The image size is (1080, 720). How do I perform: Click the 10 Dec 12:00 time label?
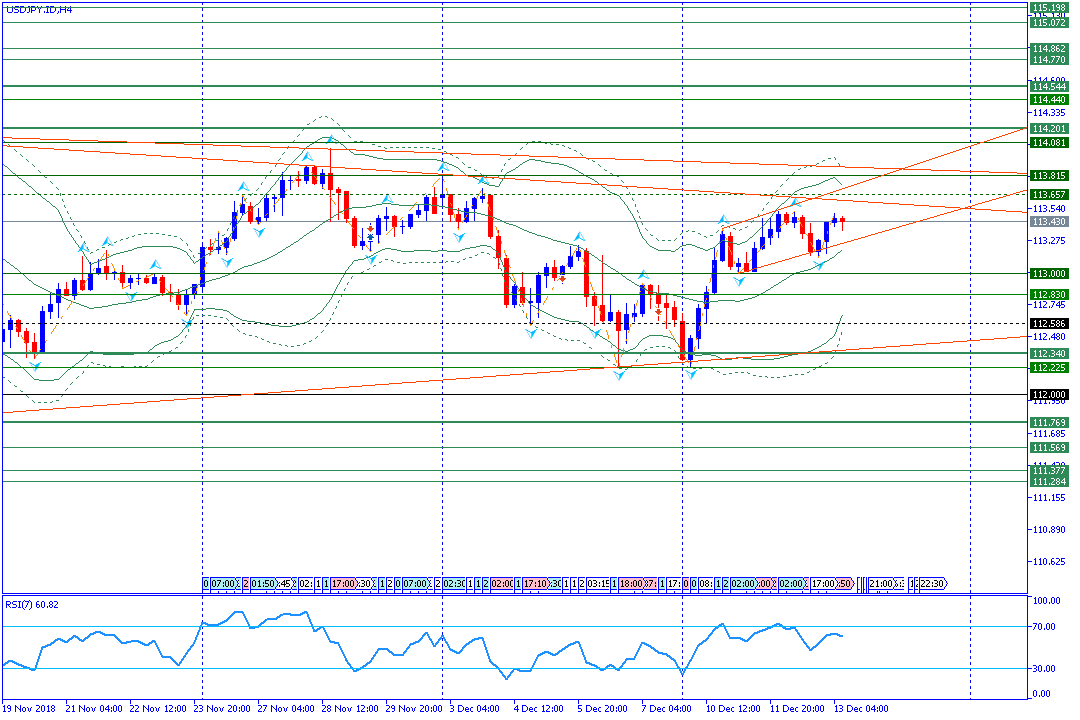pos(734,709)
